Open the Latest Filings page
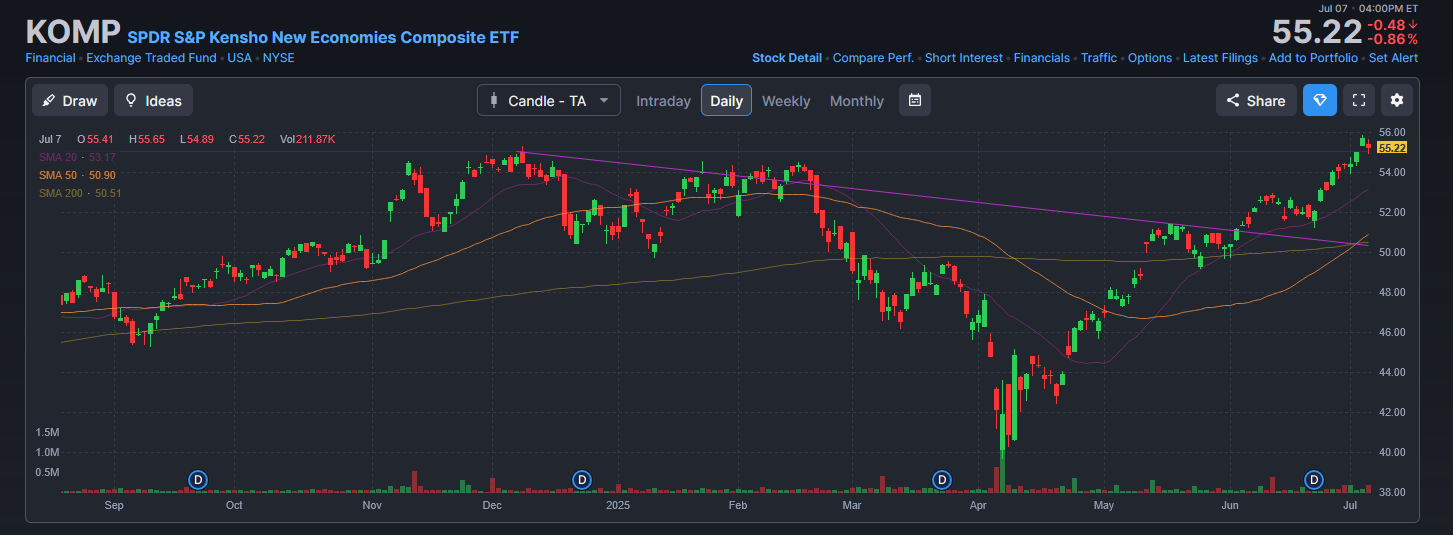Image resolution: width=1453 pixels, height=535 pixels. pos(1220,58)
